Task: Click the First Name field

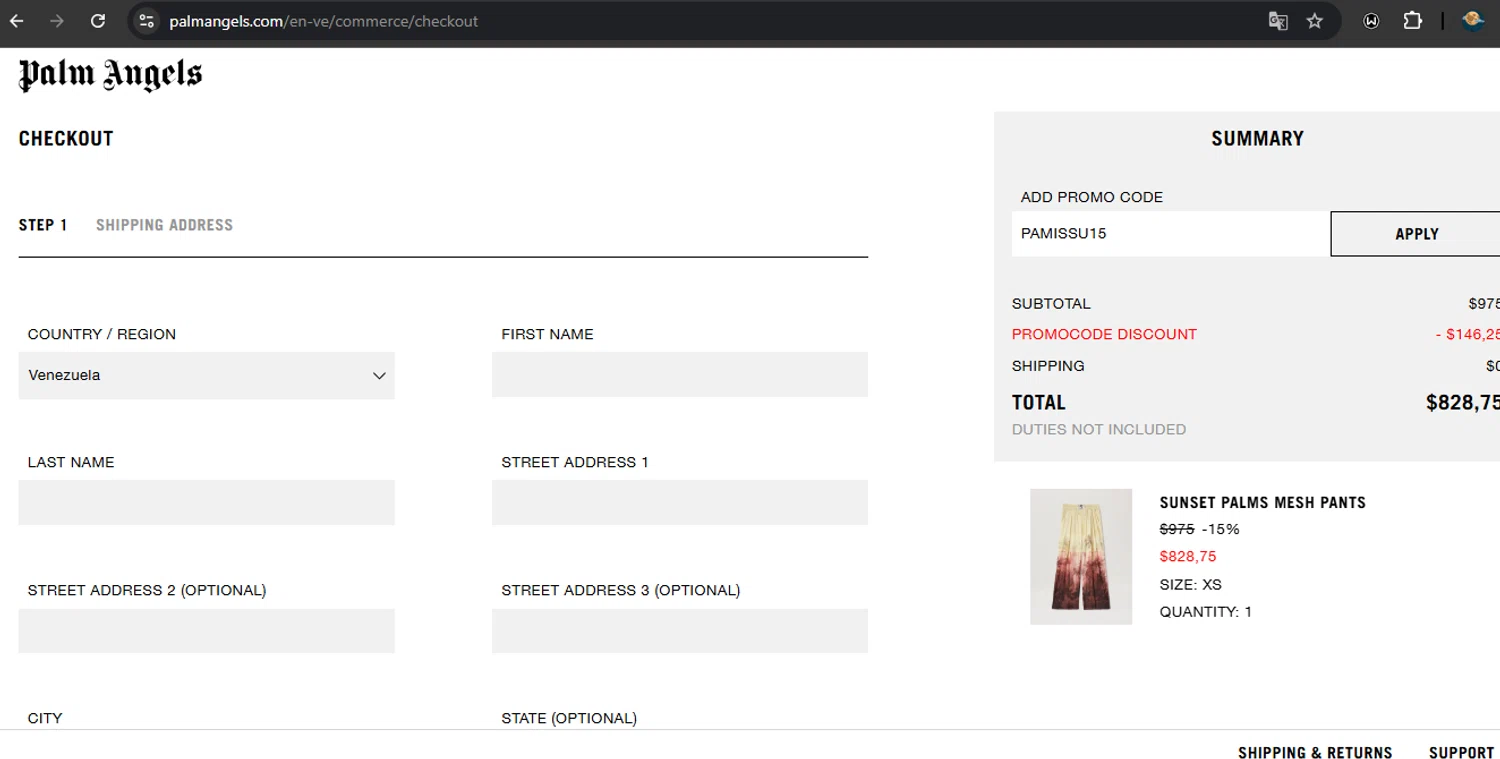Action: pos(680,374)
